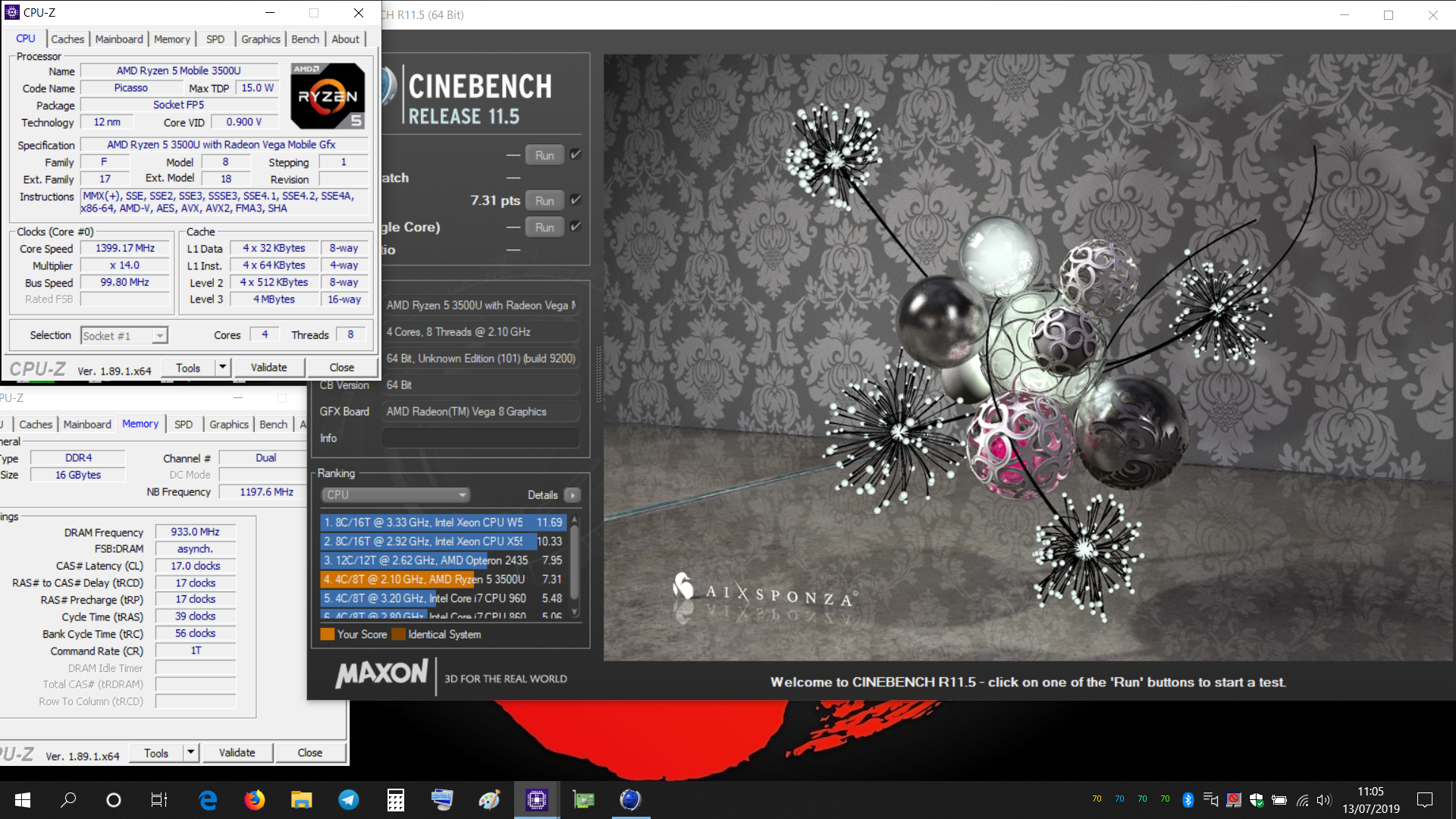Image resolution: width=1456 pixels, height=819 pixels.
Task: Select ranking entry Intel Xeon W5 scoring 11.69
Action: pos(444,522)
